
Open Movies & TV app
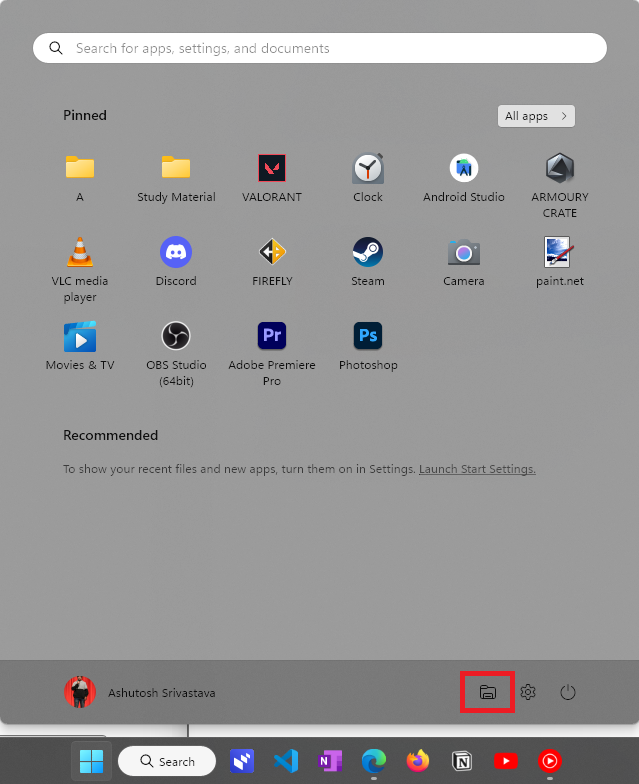pos(80,346)
